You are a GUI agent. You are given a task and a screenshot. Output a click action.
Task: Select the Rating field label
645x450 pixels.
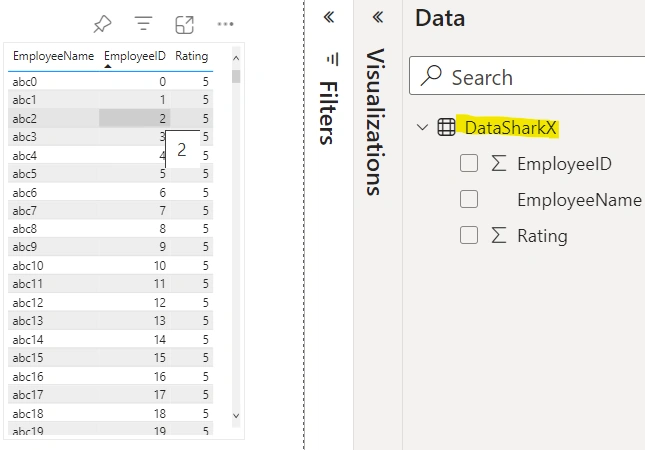click(x=542, y=237)
